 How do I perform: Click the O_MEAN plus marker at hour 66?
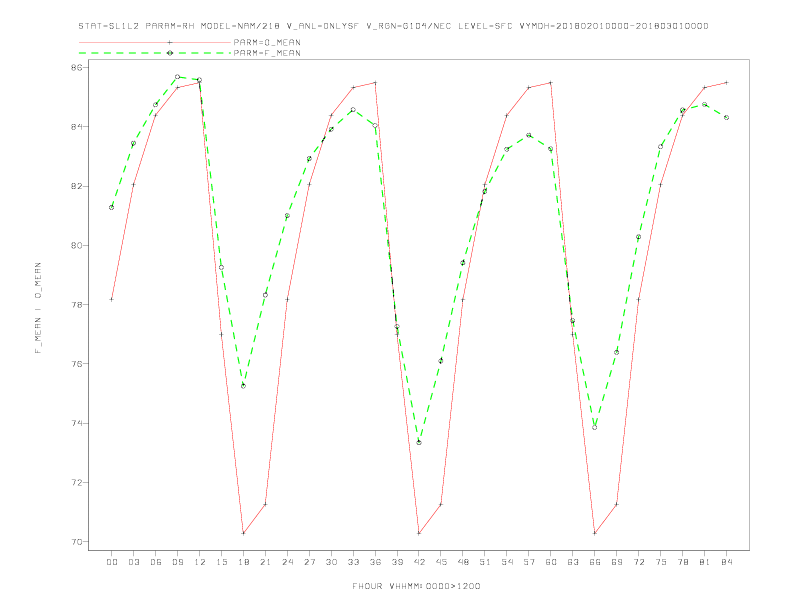595,533
